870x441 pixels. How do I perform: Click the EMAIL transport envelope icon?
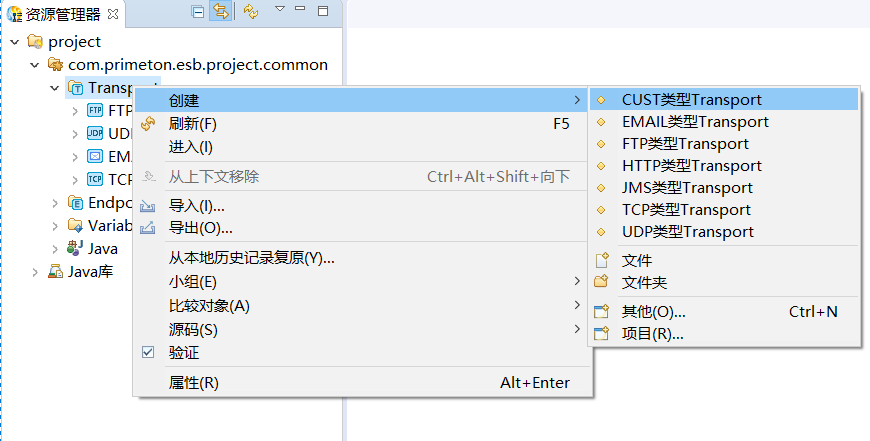click(x=95, y=156)
